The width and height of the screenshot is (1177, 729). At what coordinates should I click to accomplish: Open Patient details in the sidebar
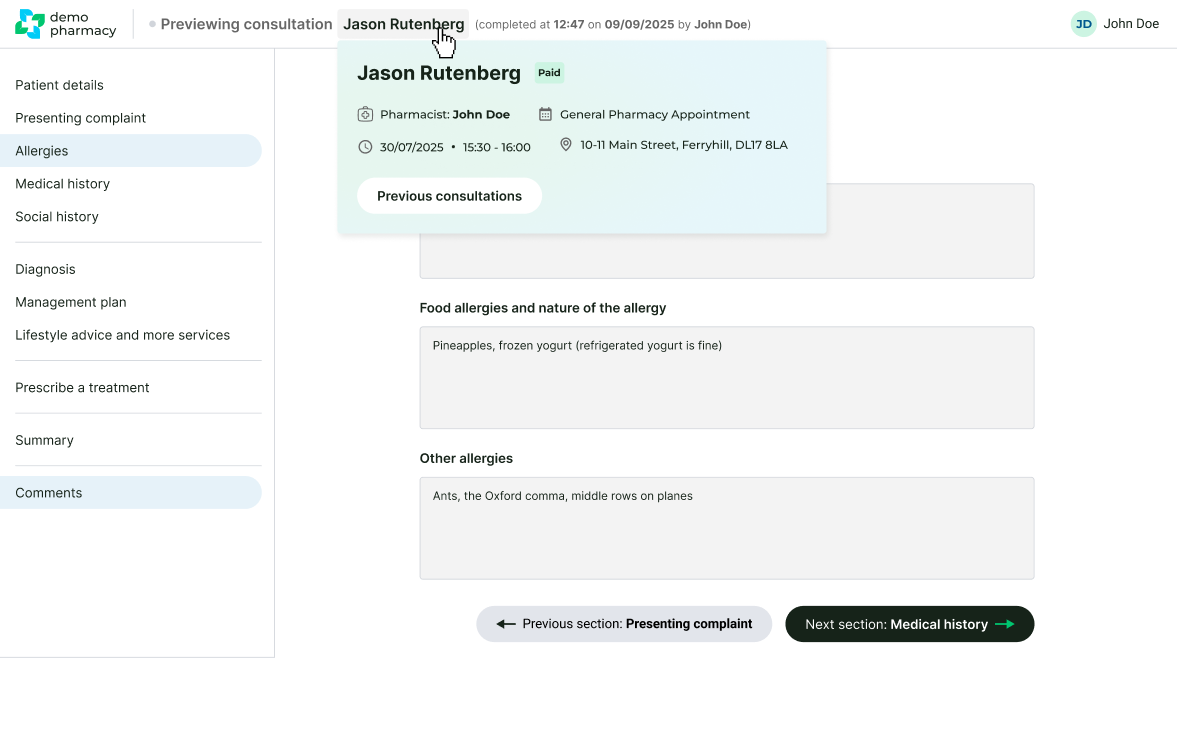[59, 85]
